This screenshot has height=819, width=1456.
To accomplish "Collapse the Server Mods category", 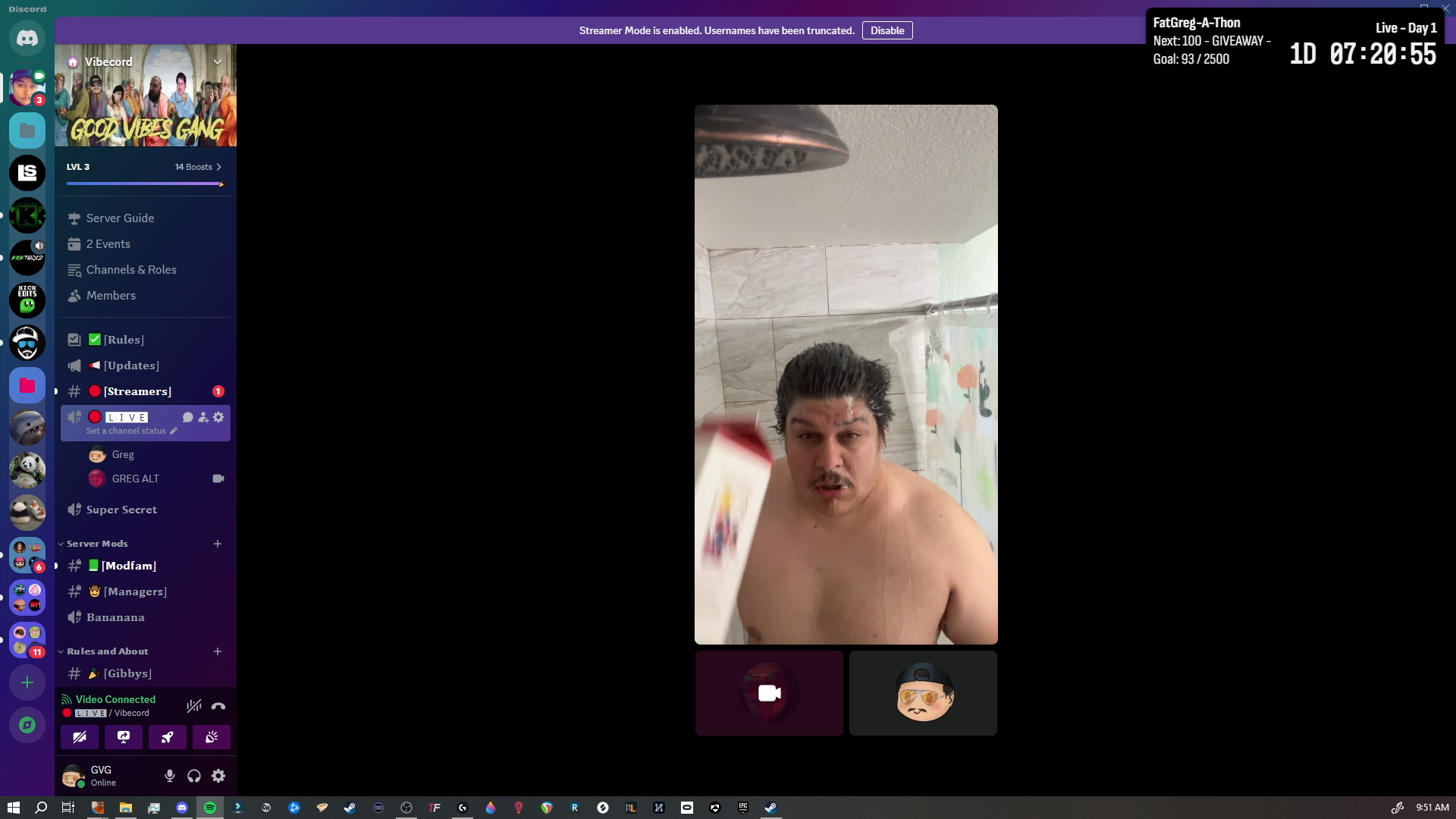I will (96, 544).
